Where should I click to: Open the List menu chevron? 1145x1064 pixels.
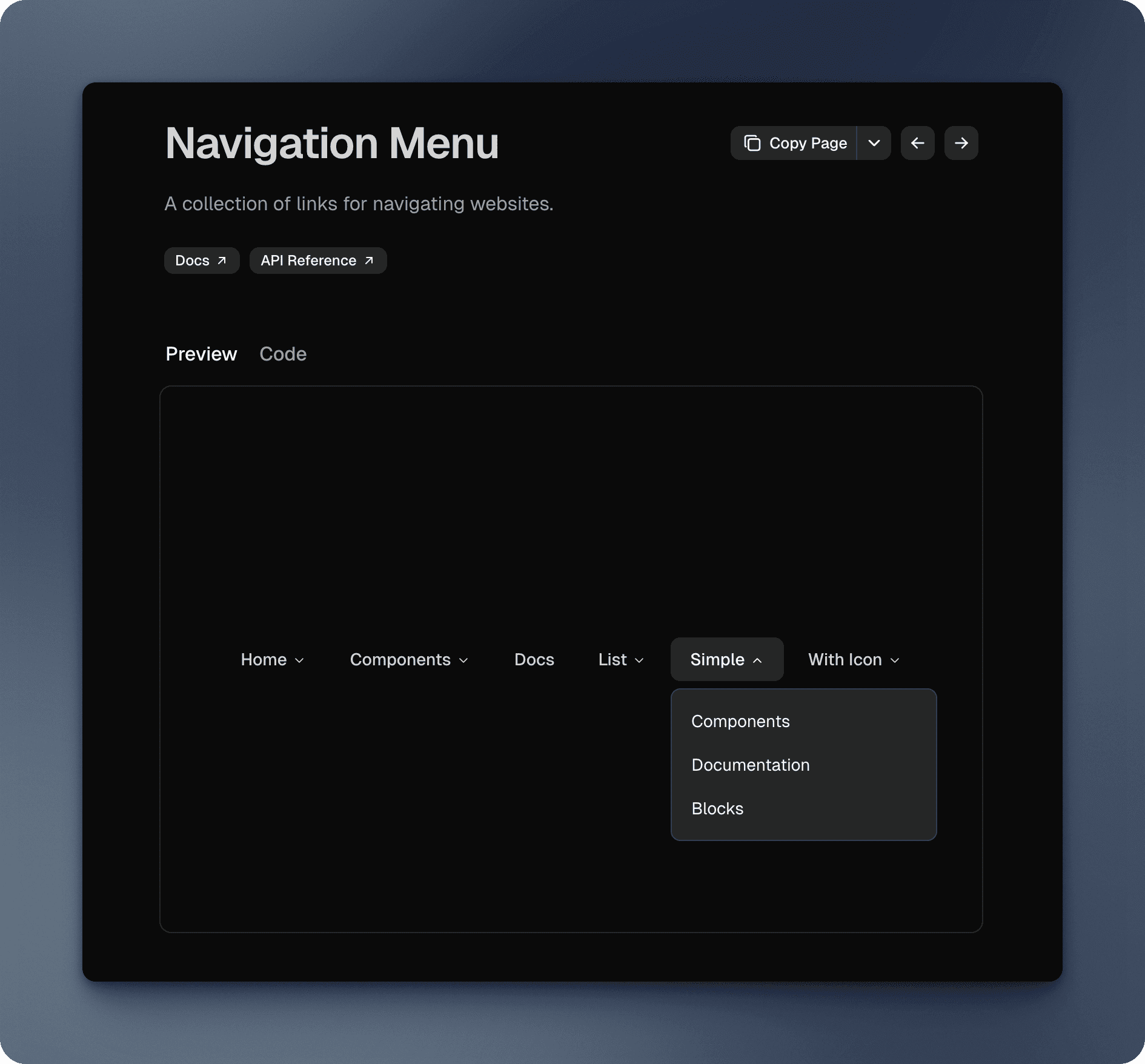point(639,660)
